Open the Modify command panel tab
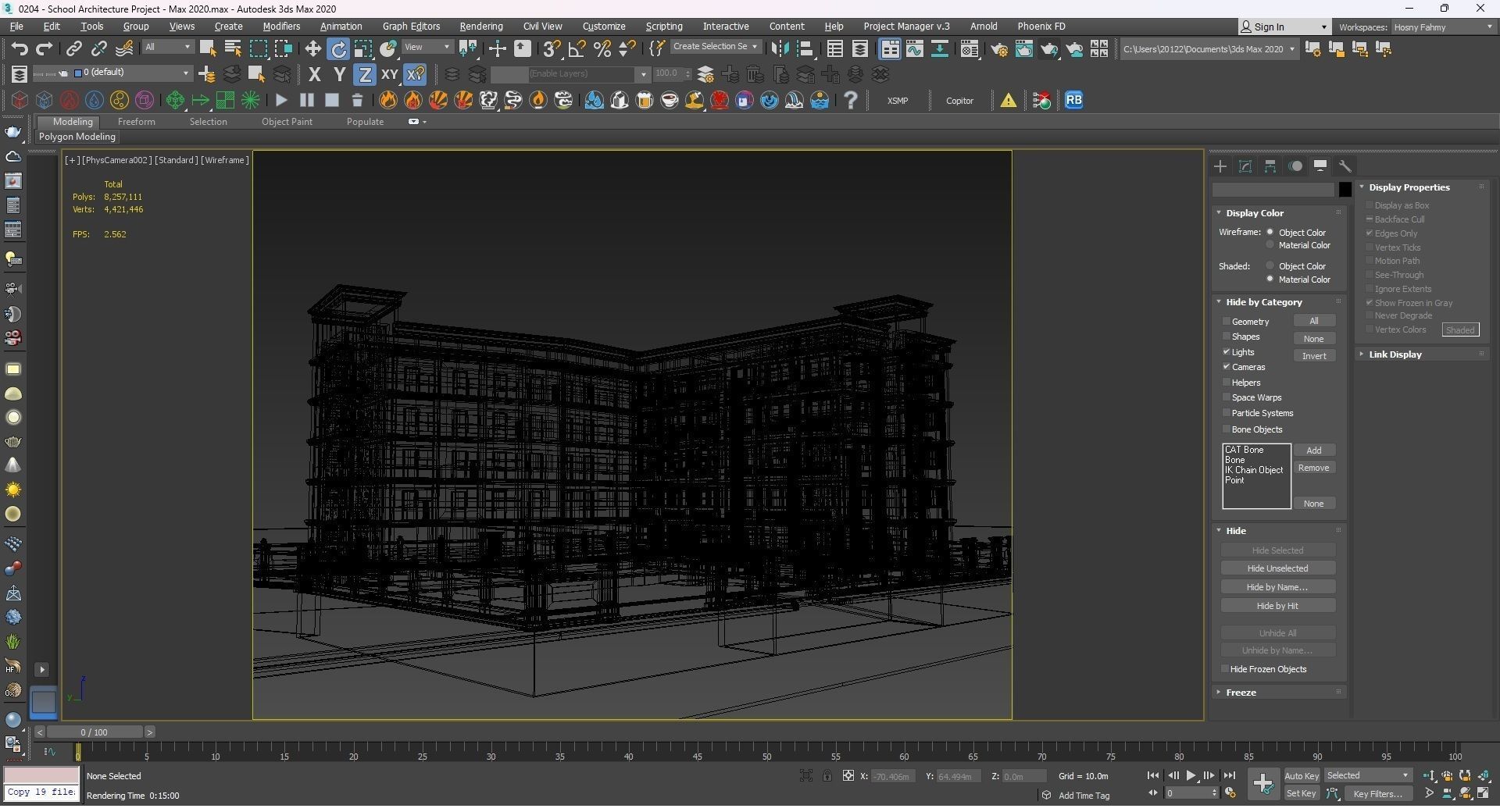 point(1245,166)
